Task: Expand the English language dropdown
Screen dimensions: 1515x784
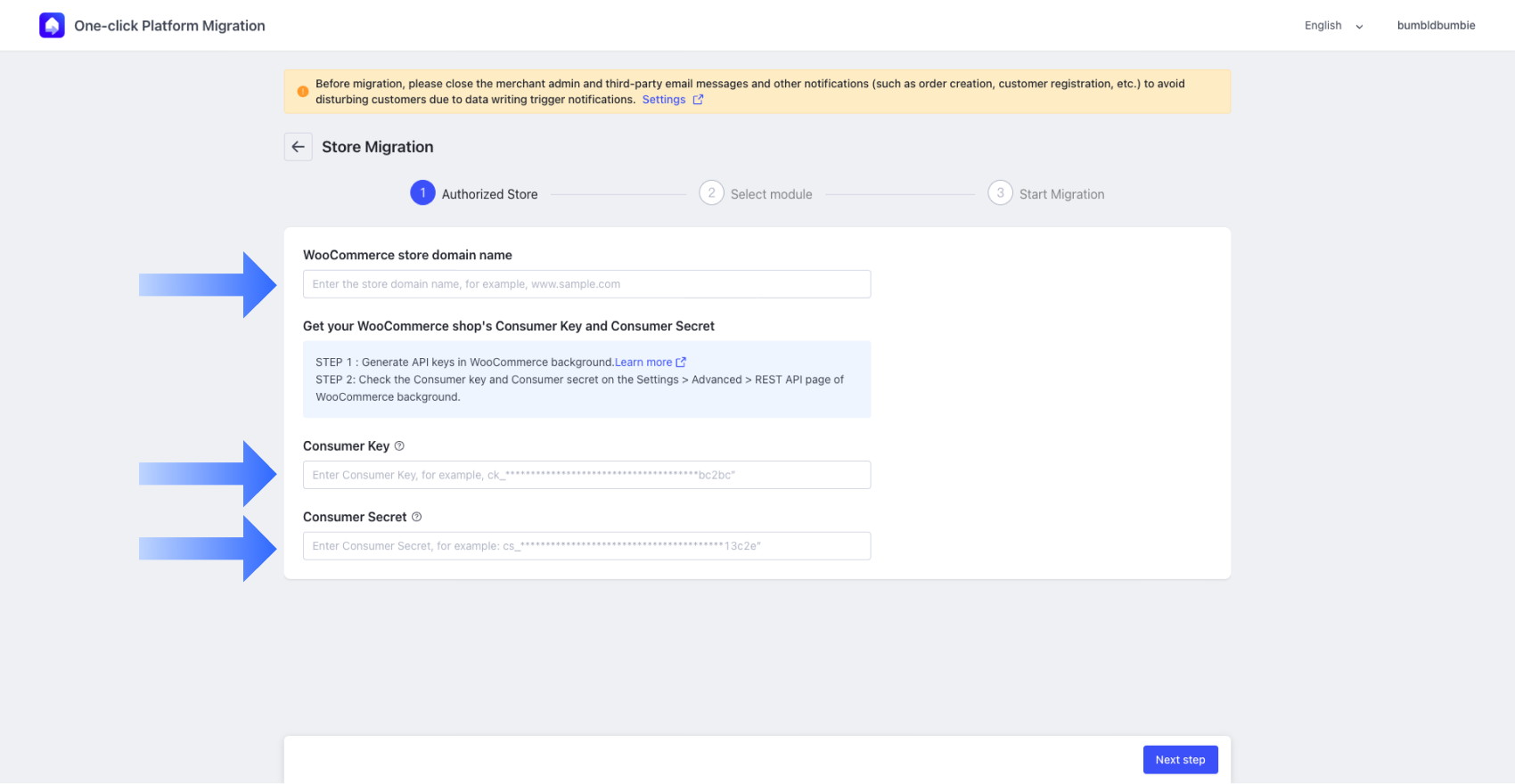Action: [1334, 26]
